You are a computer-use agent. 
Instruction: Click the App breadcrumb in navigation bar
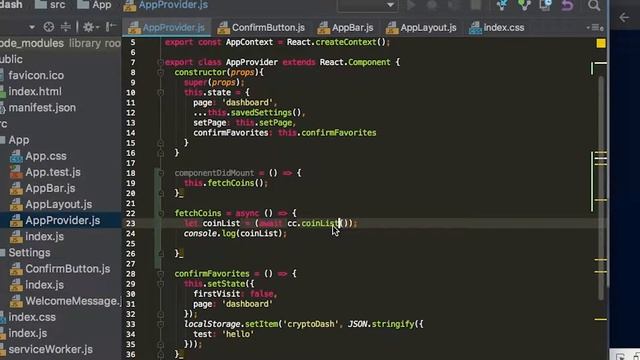click(94, 5)
